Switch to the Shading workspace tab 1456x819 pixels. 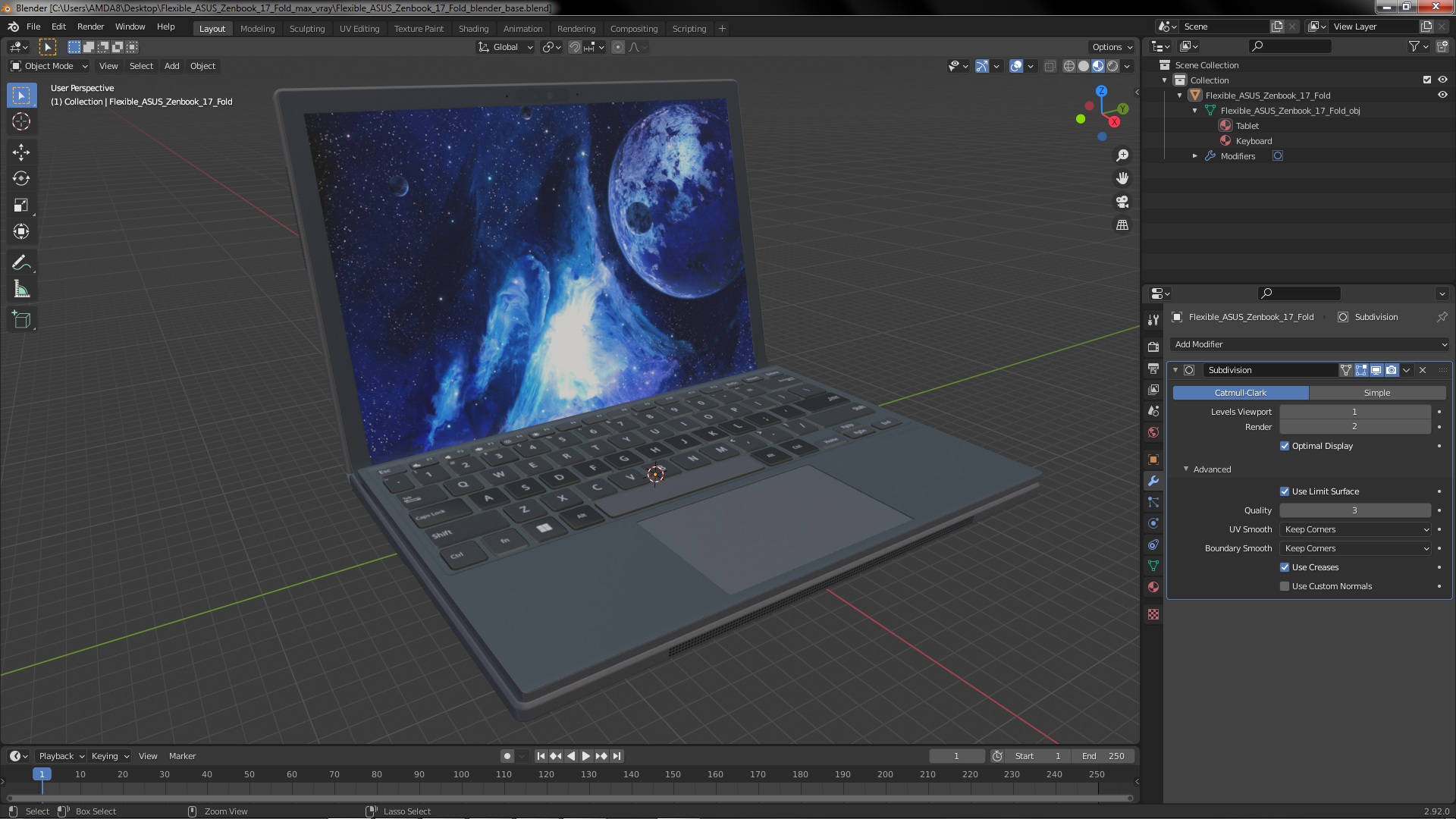[473, 29]
